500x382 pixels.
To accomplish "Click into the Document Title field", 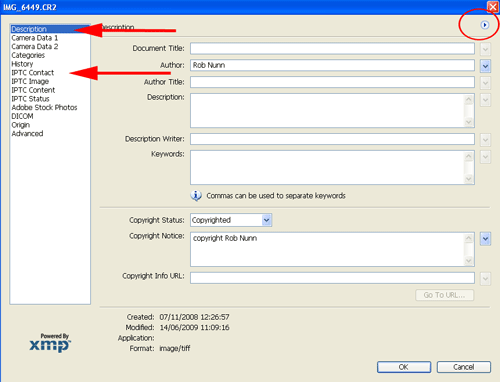I will [332, 48].
